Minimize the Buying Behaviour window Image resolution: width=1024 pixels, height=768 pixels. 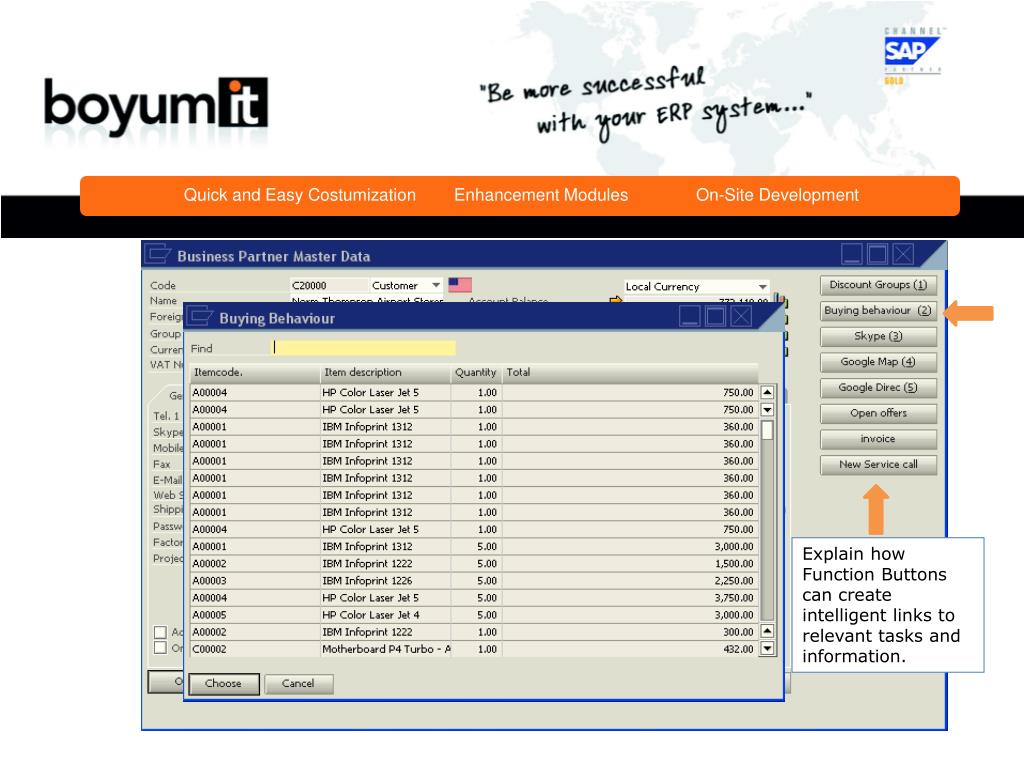[x=690, y=317]
